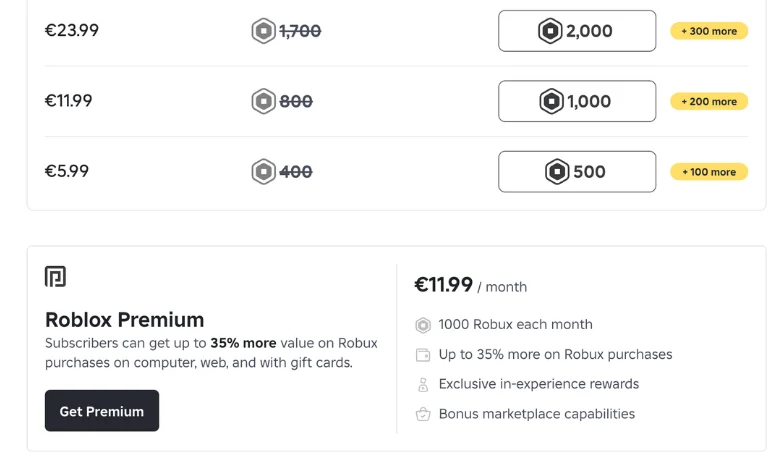Click the '+ 100 more' yellow badge
780x460 pixels.
pyautogui.click(x=709, y=172)
